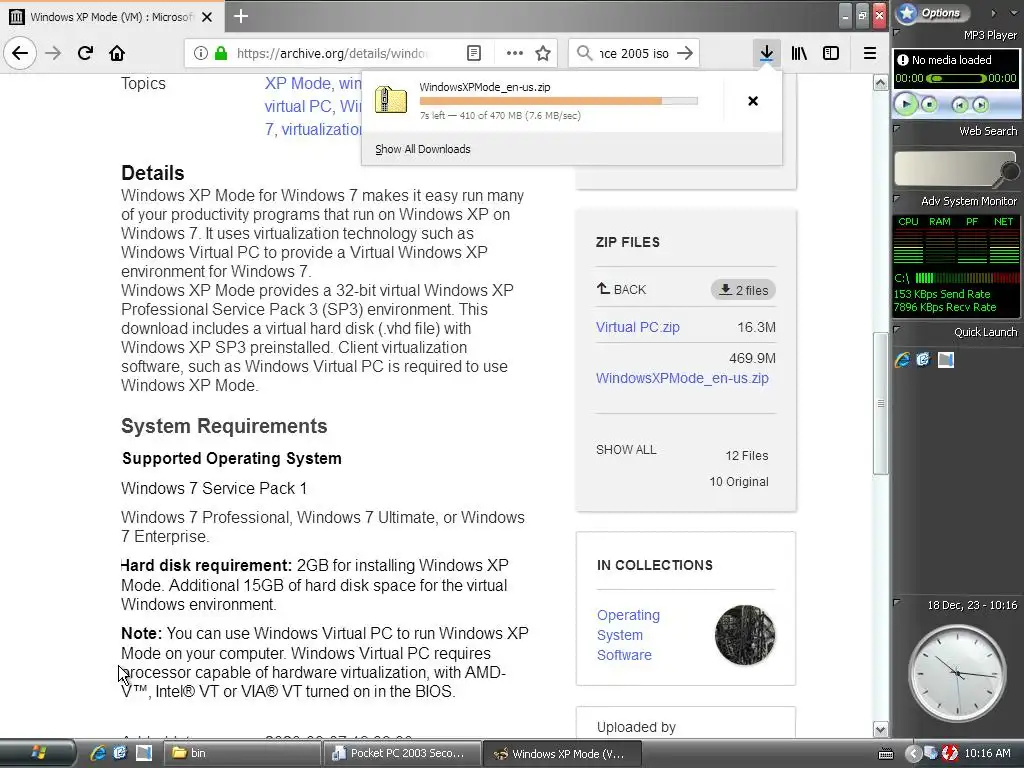Click the Operating System Software collection thumbnail
This screenshot has height=768, width=1024.
click(744, 635)
